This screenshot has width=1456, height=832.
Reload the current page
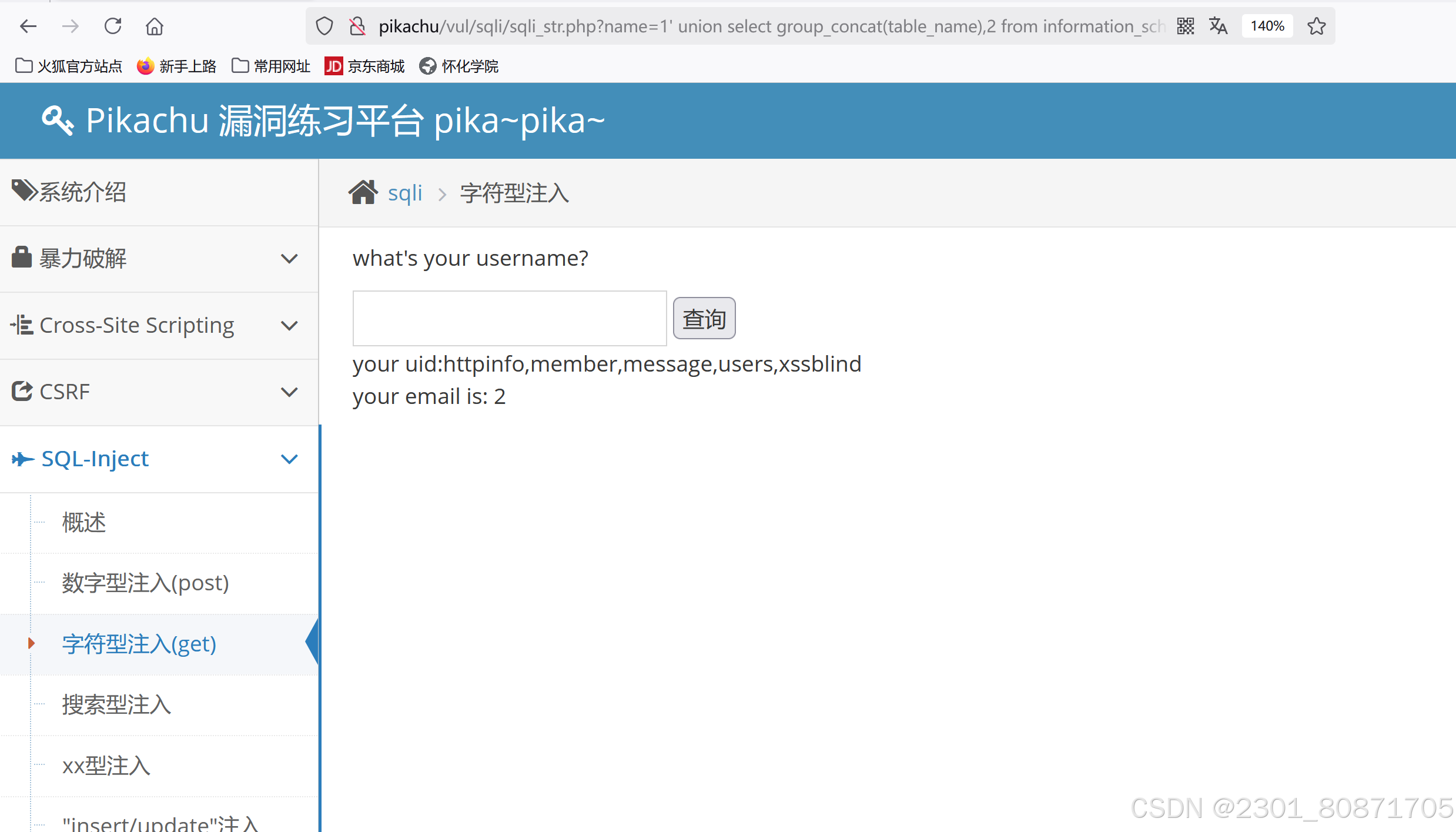pos(112,26)
